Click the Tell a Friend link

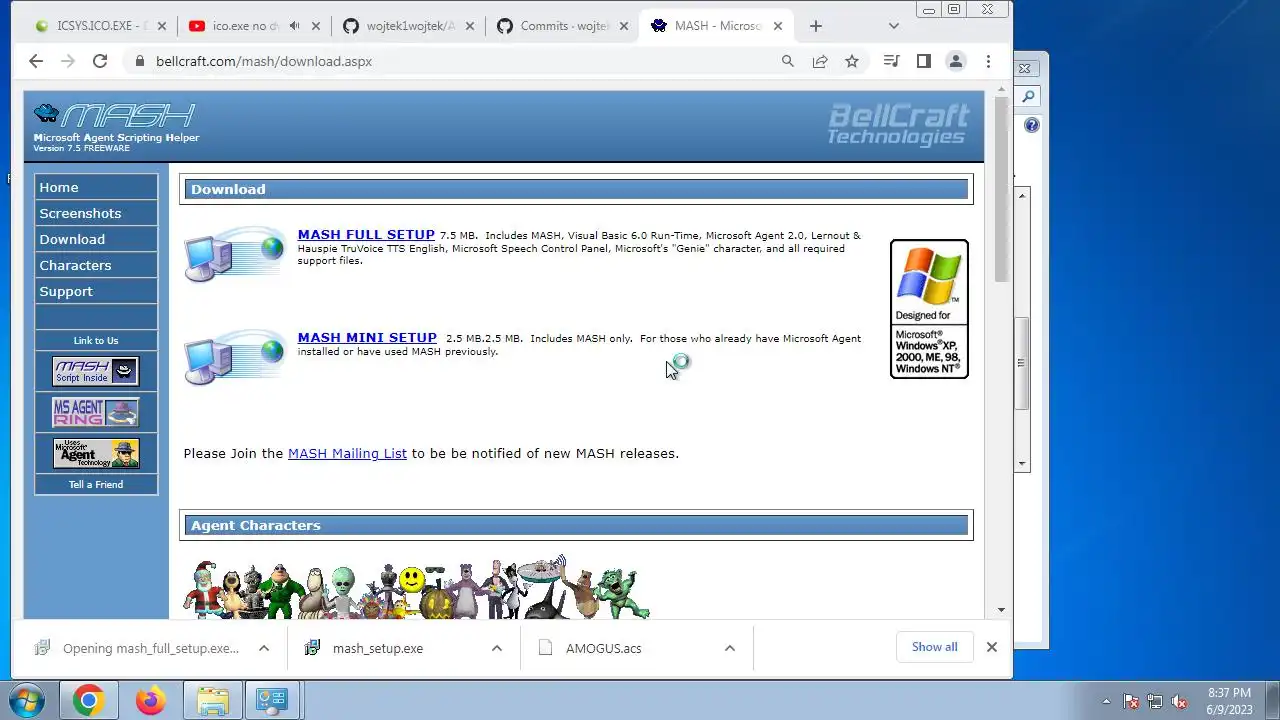96,484
